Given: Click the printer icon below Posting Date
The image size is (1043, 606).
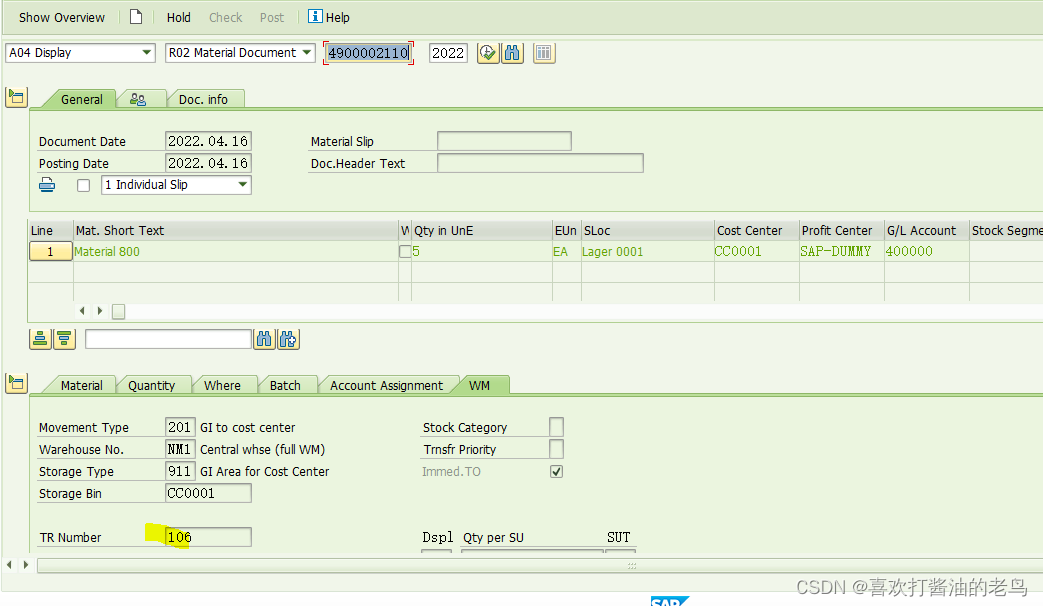Looking at the screenshot, I should click(x=47, y=184).
